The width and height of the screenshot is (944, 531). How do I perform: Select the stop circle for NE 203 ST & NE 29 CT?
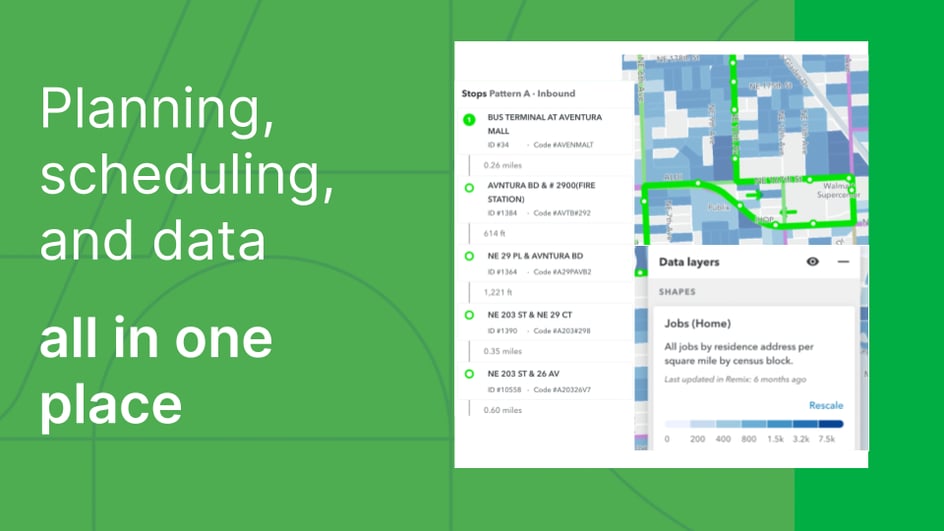tap(469, 315)
